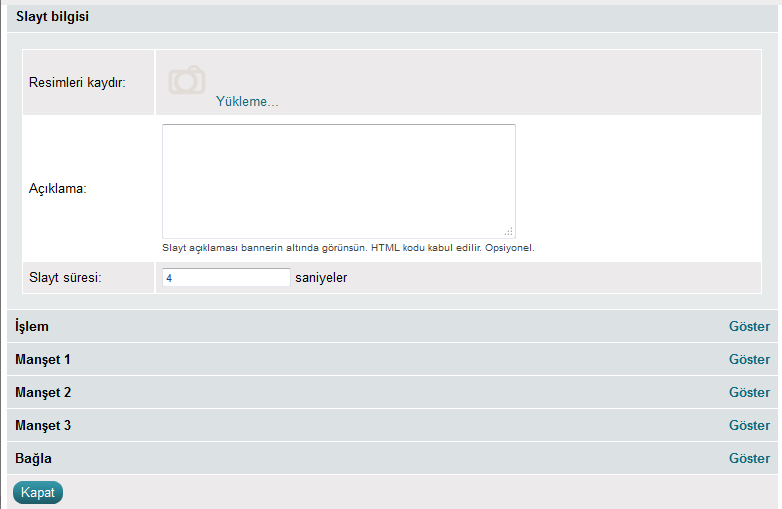Collapse the Slayt bilgisi section header
782x509 pixels.
[52, 16]
